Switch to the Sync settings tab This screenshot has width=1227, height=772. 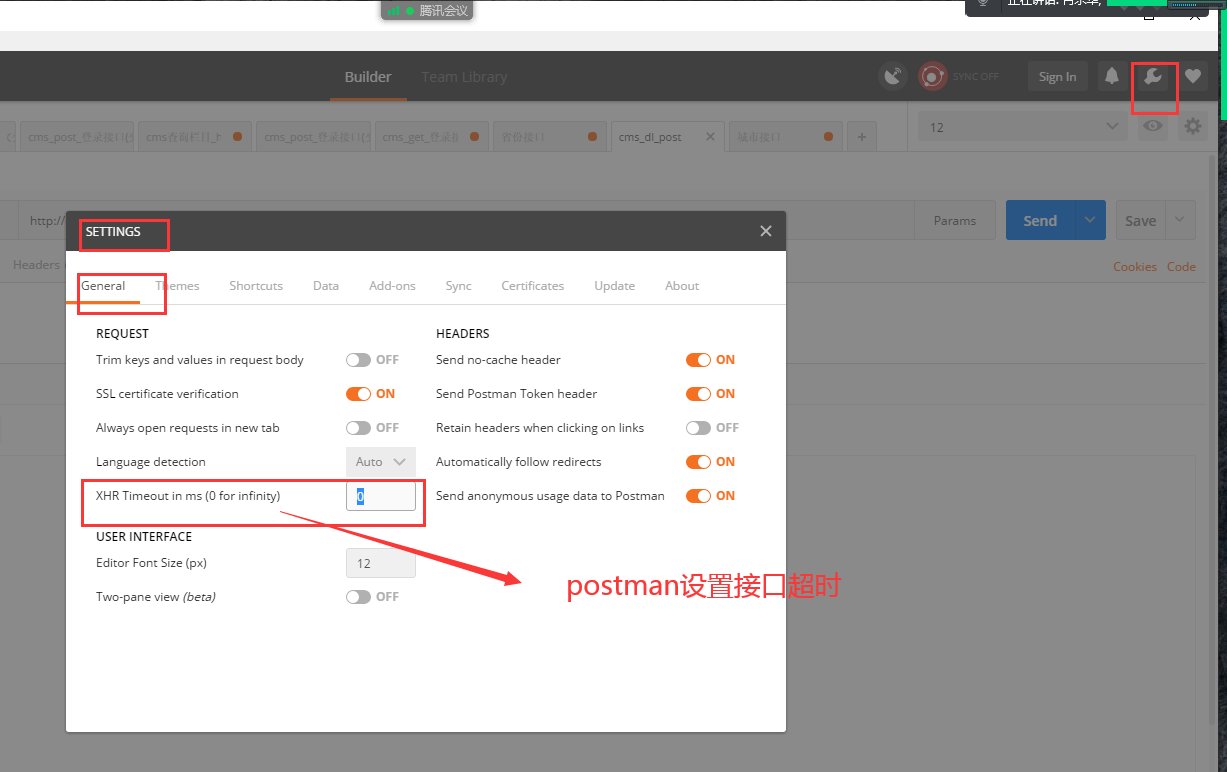pyautogui.click(x=459, y=286)
